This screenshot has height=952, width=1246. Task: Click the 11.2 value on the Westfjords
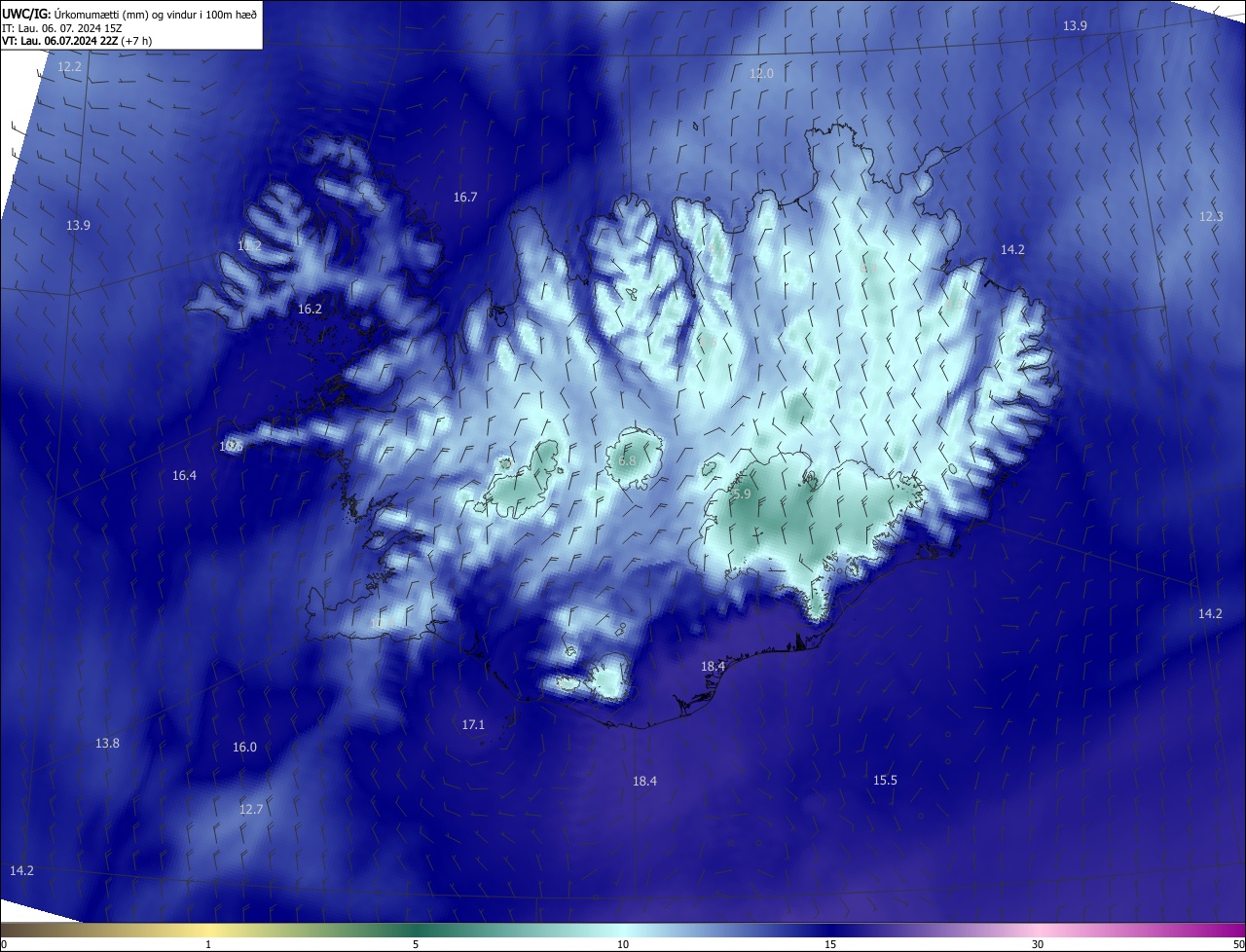(x=250, y=246)
